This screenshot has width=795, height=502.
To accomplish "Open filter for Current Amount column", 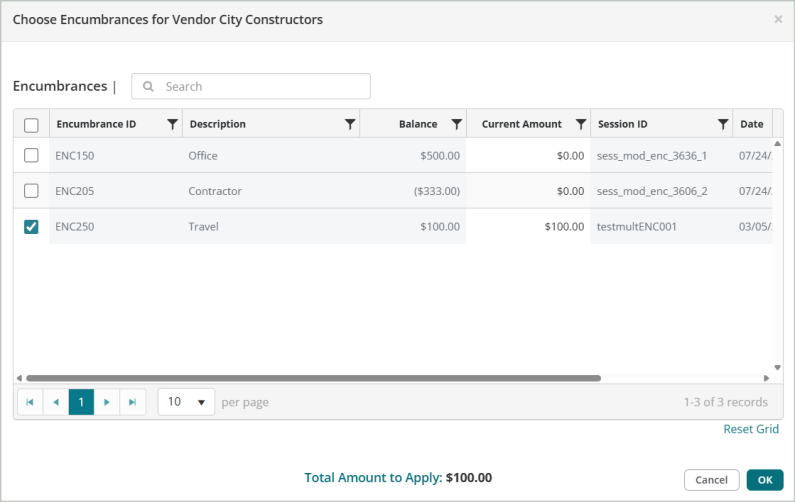I will (x=580, y=125).
